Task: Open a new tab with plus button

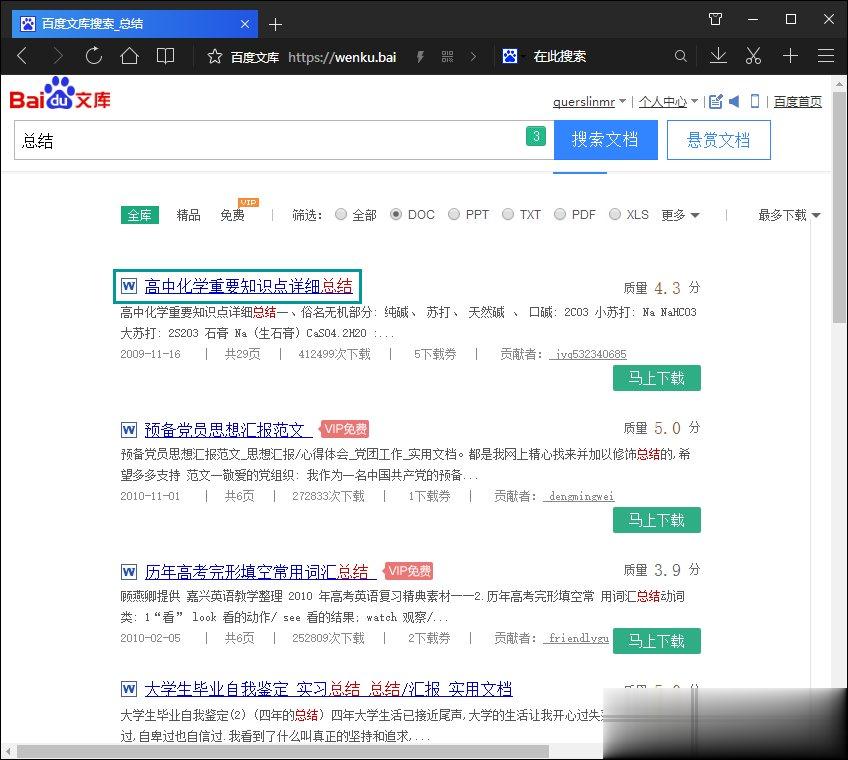Action: (x=275, y=24)
